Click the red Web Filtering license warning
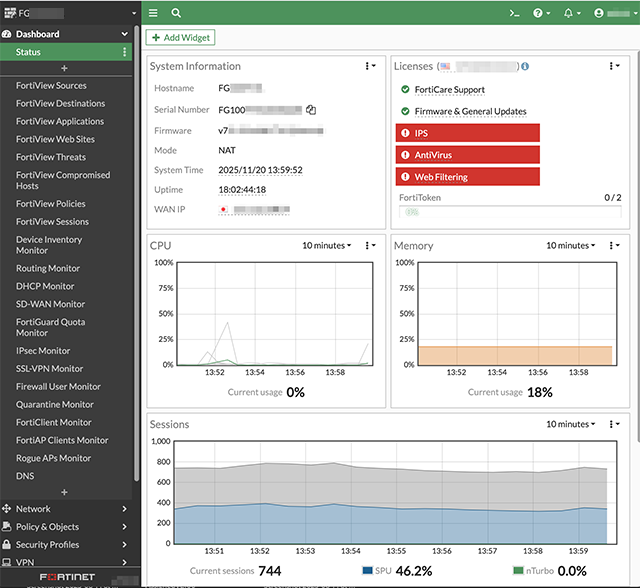The width and height of the screenshot is (640, 588). point(469,177)
